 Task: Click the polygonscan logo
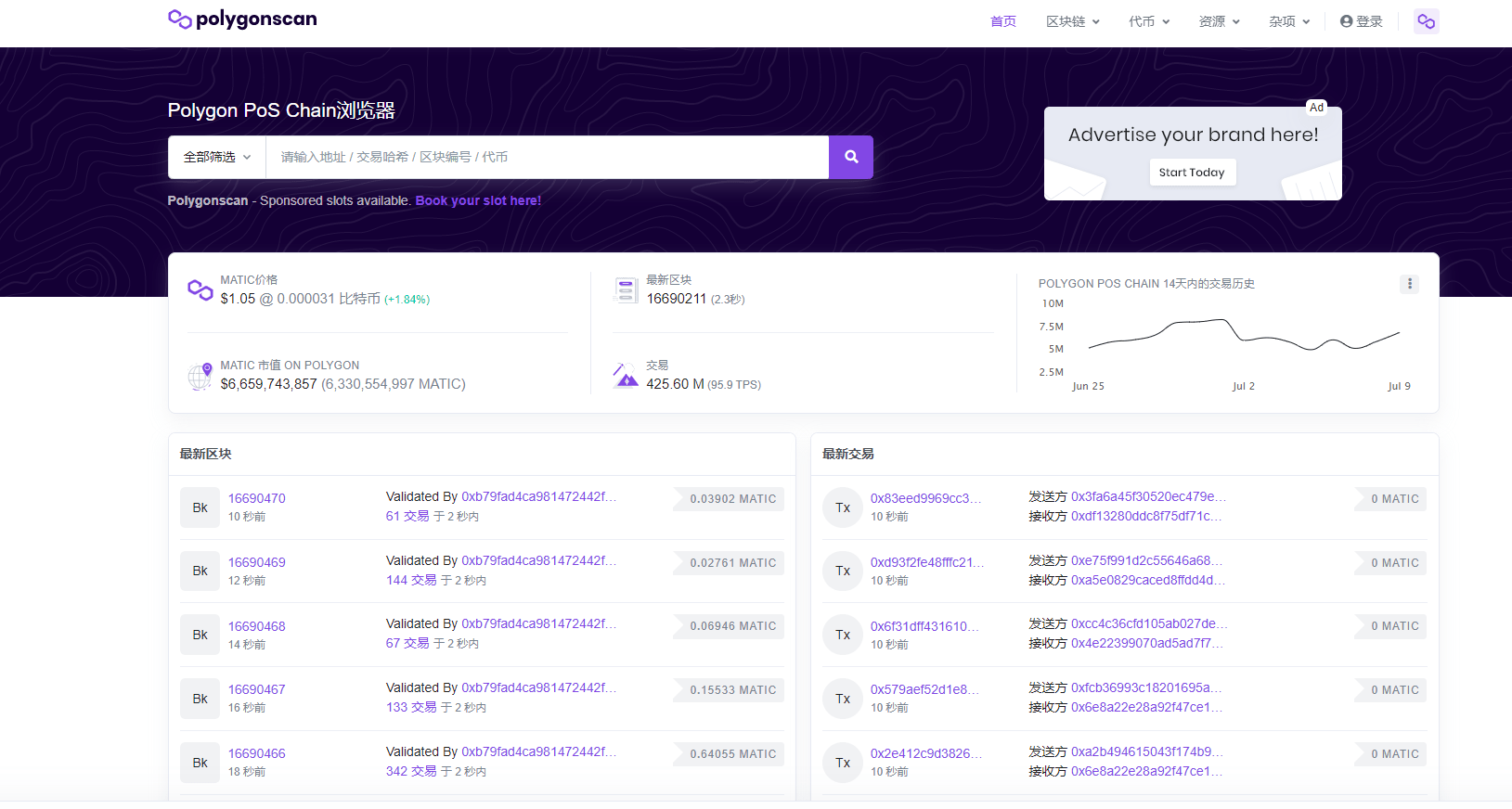[242, 19]
